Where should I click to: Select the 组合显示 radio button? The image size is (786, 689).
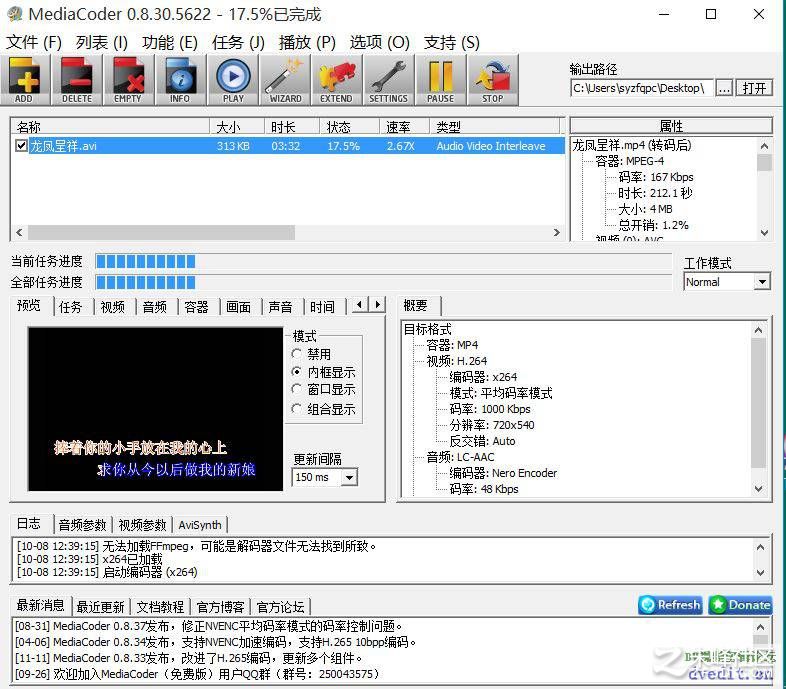(296, 409)
